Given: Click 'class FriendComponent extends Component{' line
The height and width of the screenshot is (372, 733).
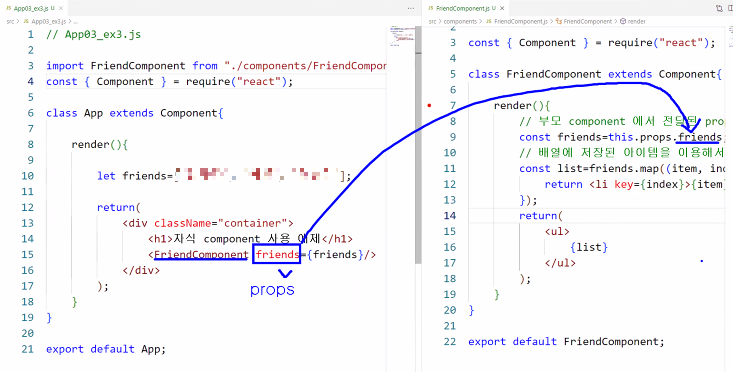Looking at the screenshot, I should point(595,74).
